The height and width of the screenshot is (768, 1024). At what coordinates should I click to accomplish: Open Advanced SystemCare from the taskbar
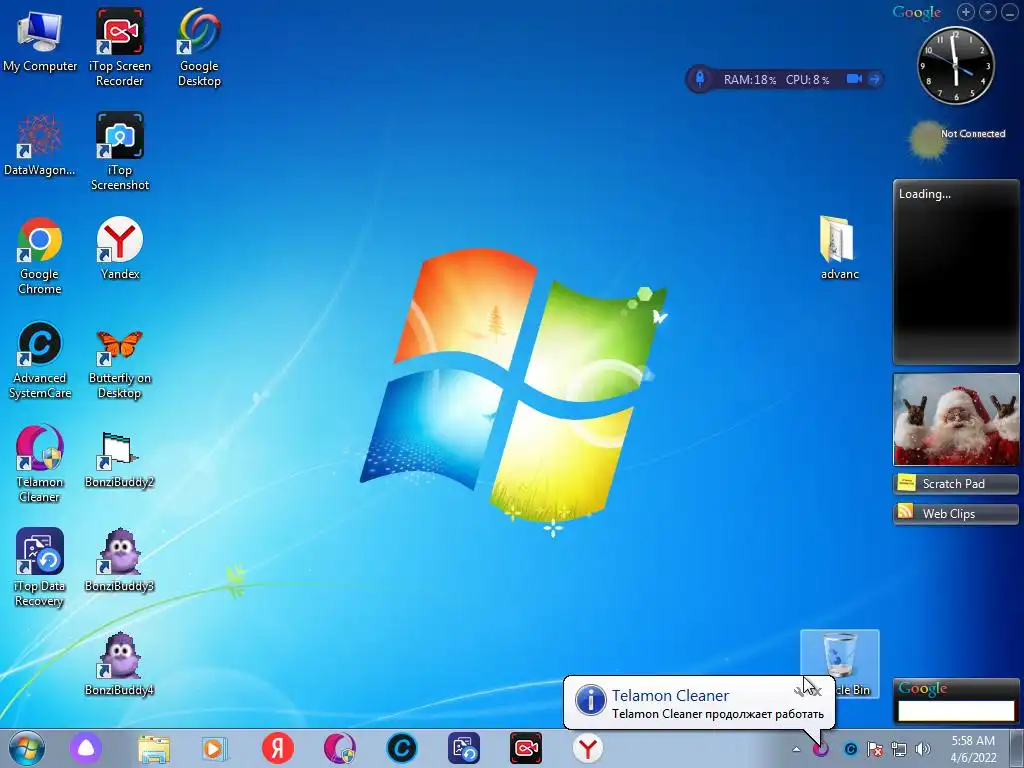click(x=402, y=748)
